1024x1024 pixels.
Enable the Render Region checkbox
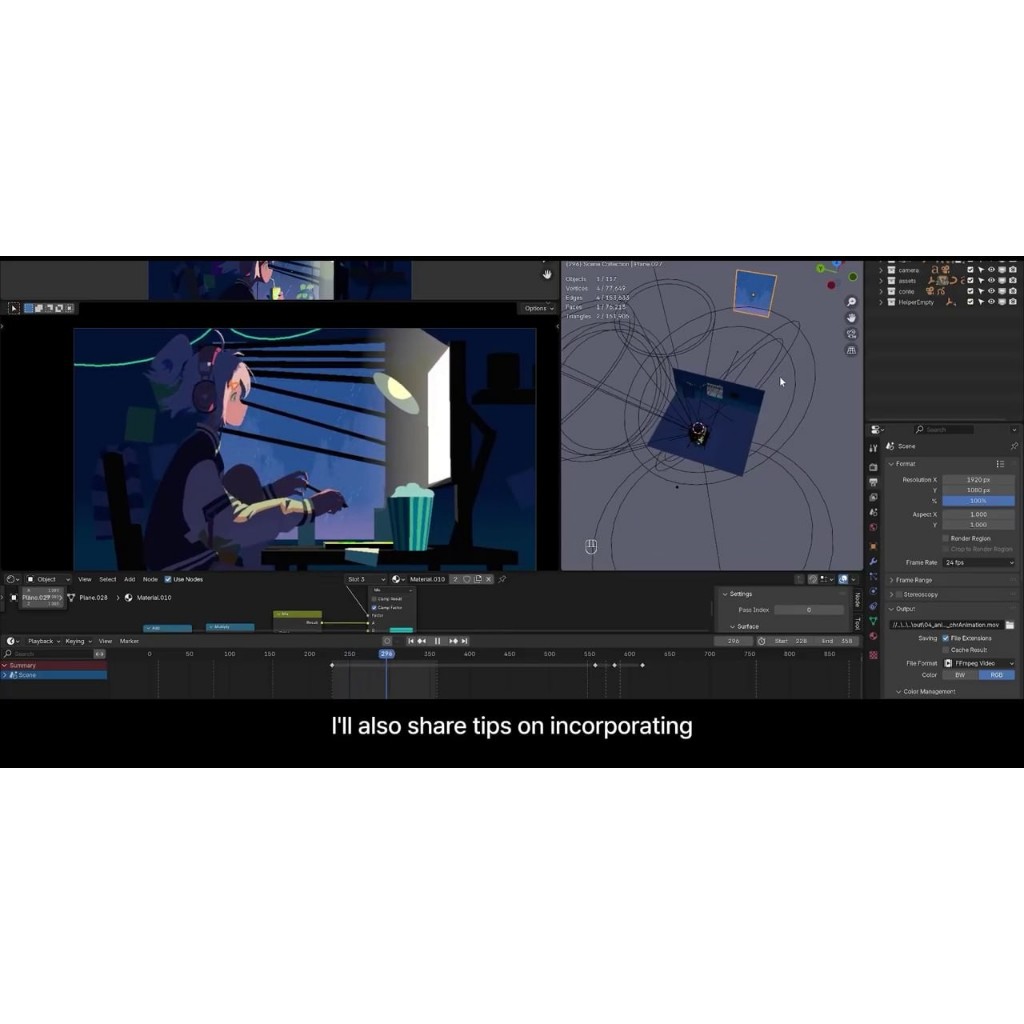[946, 538]
